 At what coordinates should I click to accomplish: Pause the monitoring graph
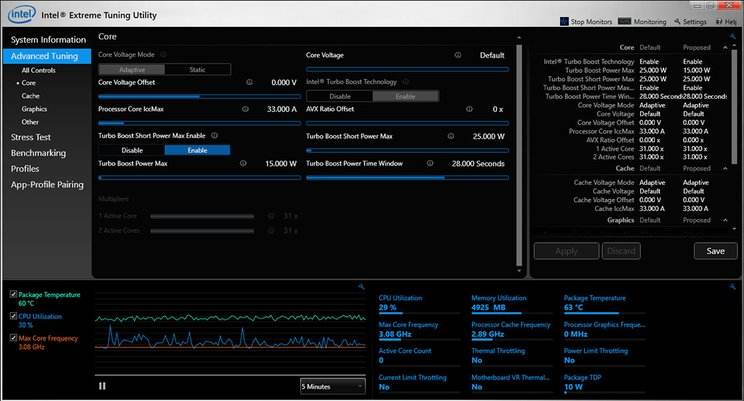[x=102, y=386]
